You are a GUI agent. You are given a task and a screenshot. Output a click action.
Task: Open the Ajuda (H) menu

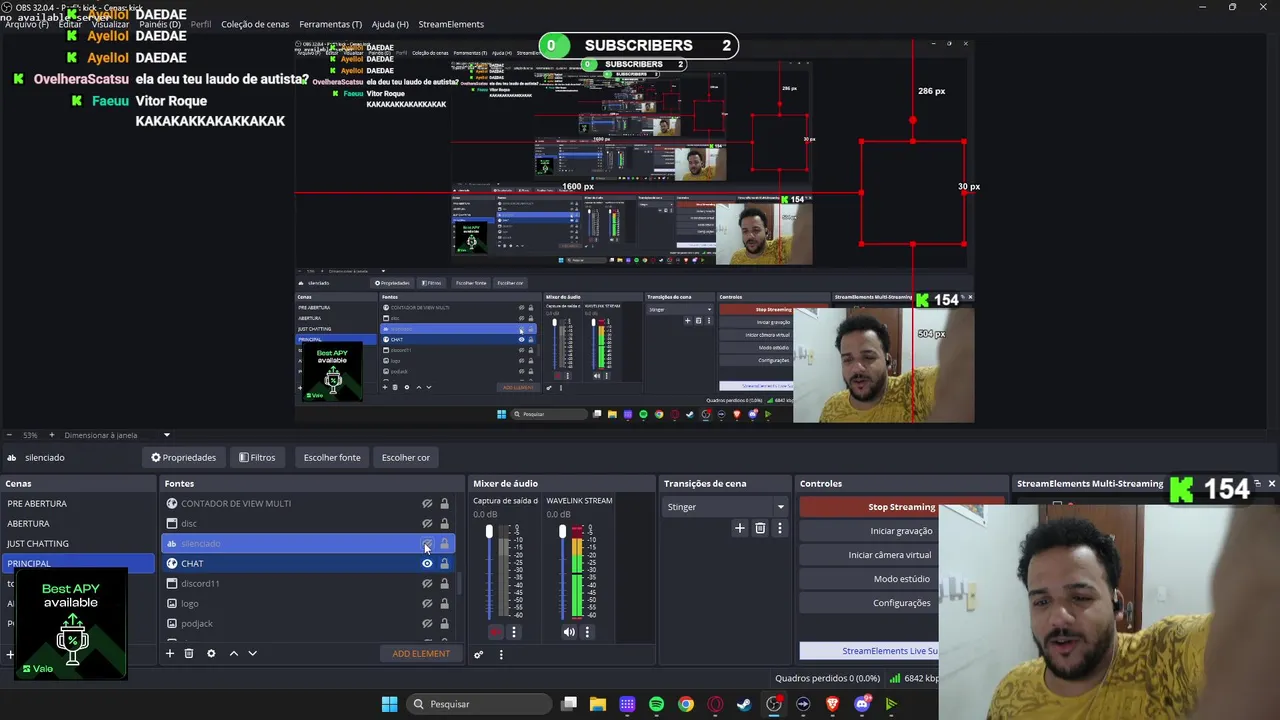coord(390,24)
